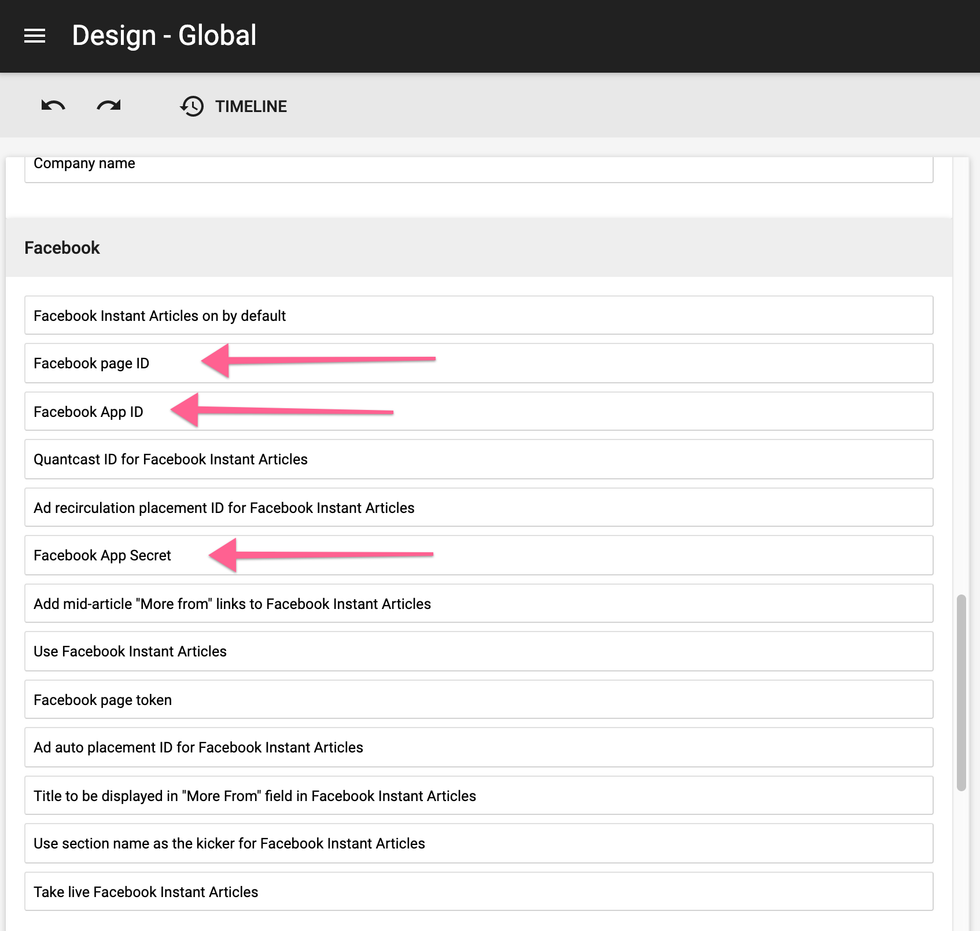Viewport: 980px width, 931px height.
Task: Select Quantcast ID for Facebook Instant Articles
Action: click(x=480, y=459)
